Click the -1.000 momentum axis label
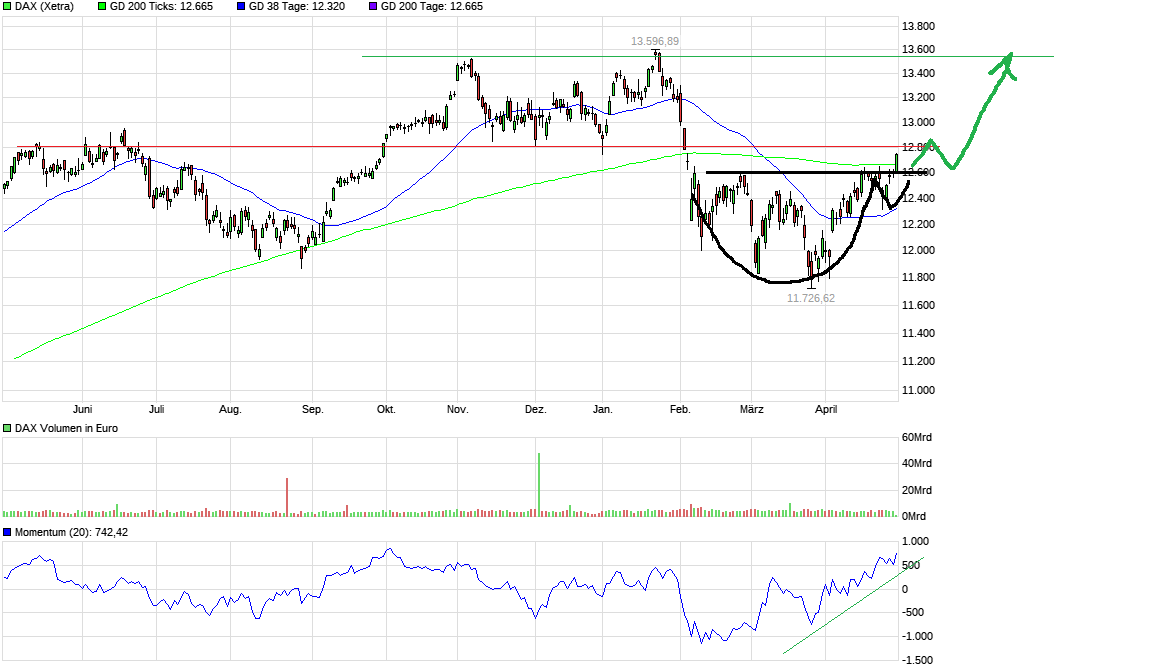 coord(918,636)
